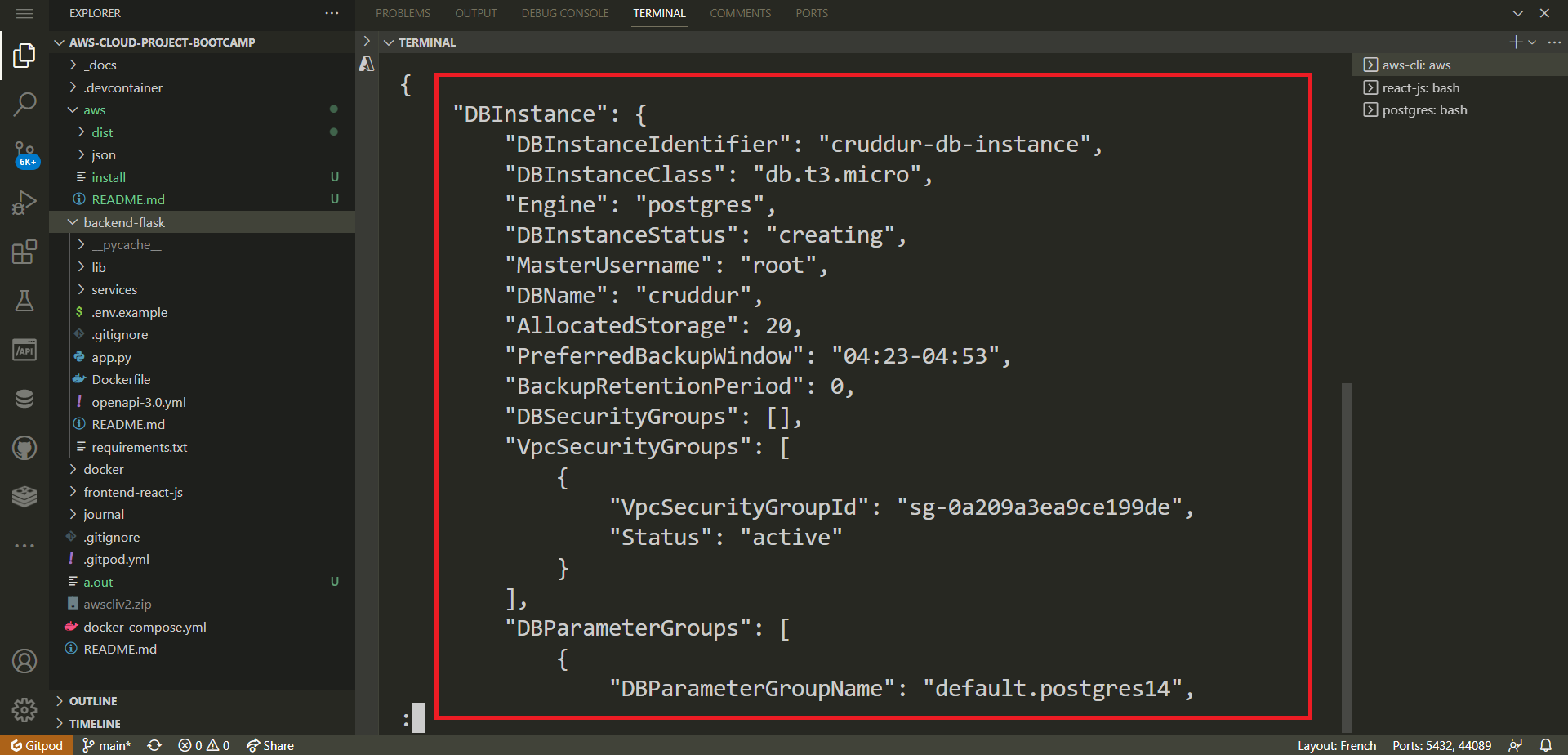Open the Database view icon

(24, 399)
